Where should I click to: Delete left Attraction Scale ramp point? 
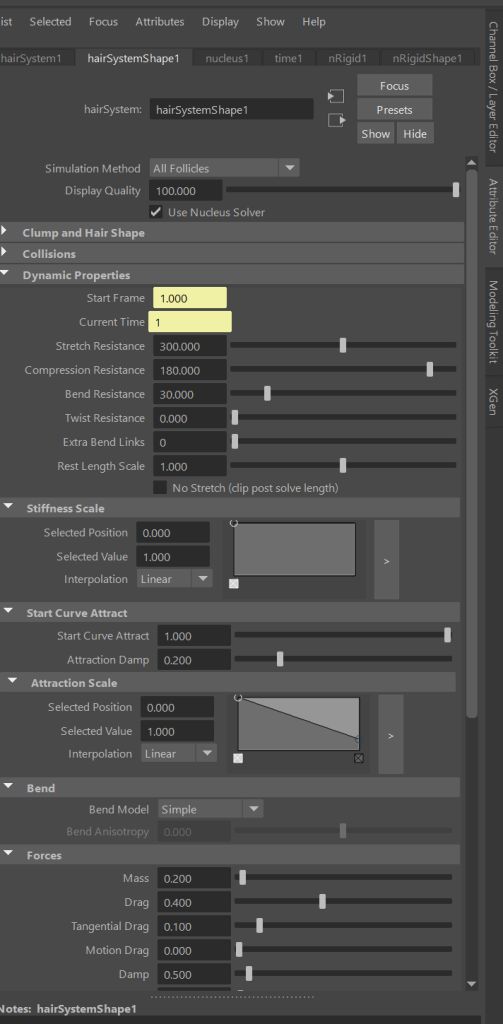tap(238, 758)
